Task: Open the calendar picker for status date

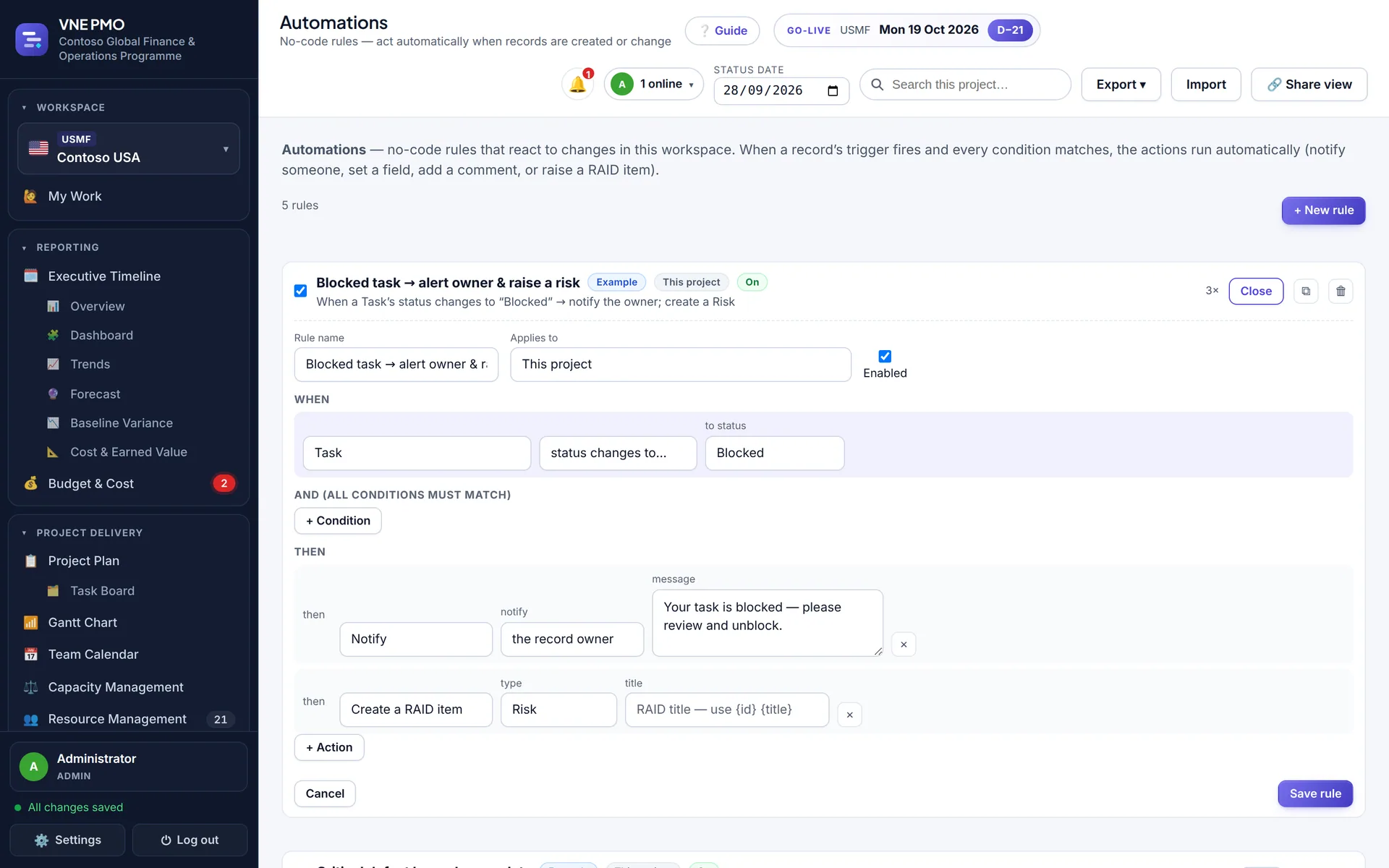Action: click(x=833, y=91)
